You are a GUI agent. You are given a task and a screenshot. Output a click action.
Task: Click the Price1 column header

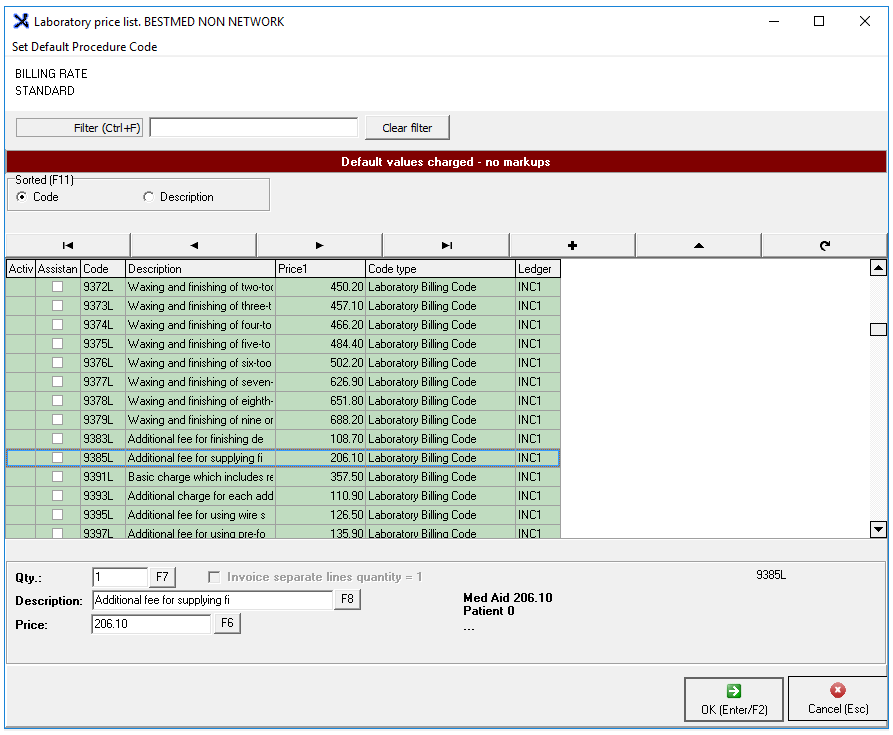320,269
